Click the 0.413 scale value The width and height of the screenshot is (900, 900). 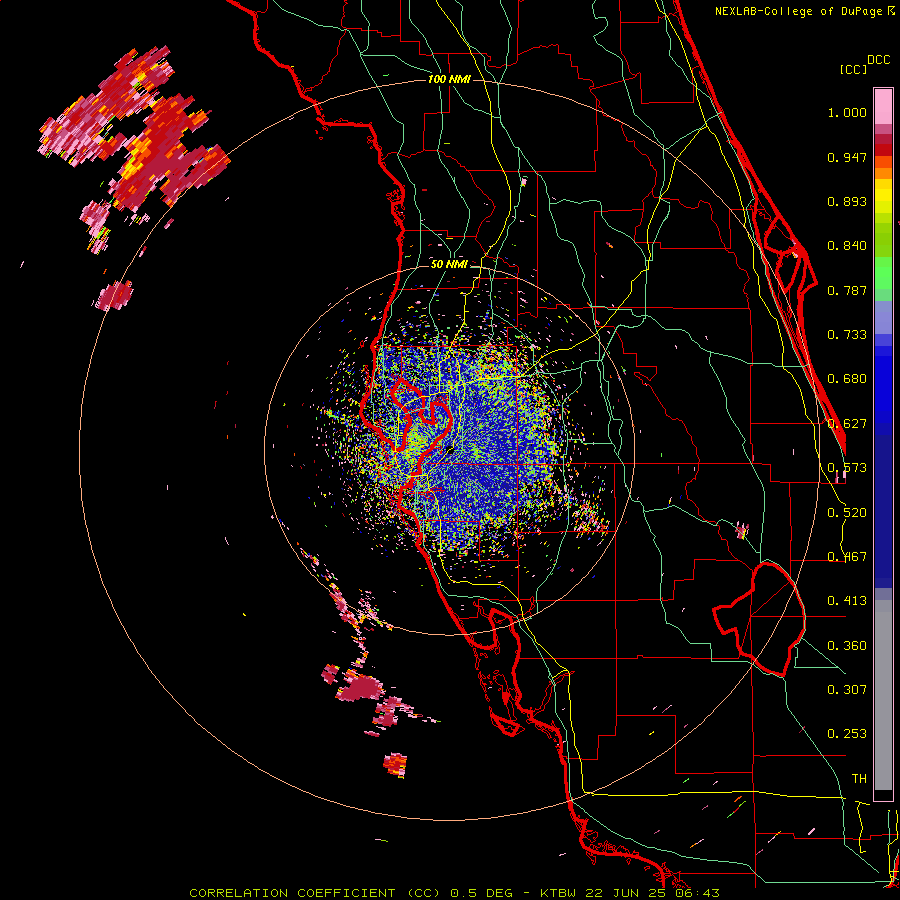point(847,601)
